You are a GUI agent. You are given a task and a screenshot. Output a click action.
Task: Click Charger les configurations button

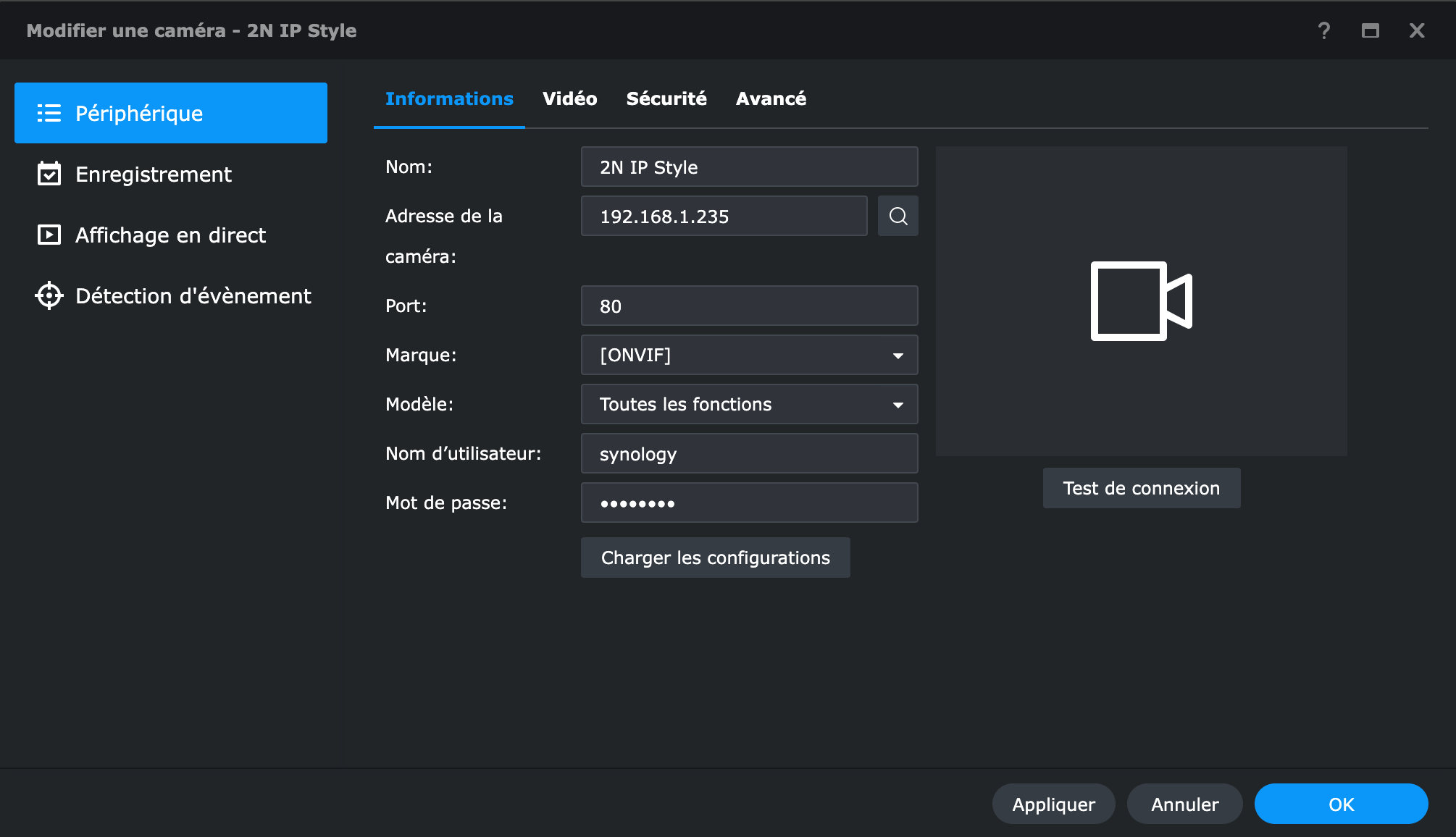click(716, 558)
